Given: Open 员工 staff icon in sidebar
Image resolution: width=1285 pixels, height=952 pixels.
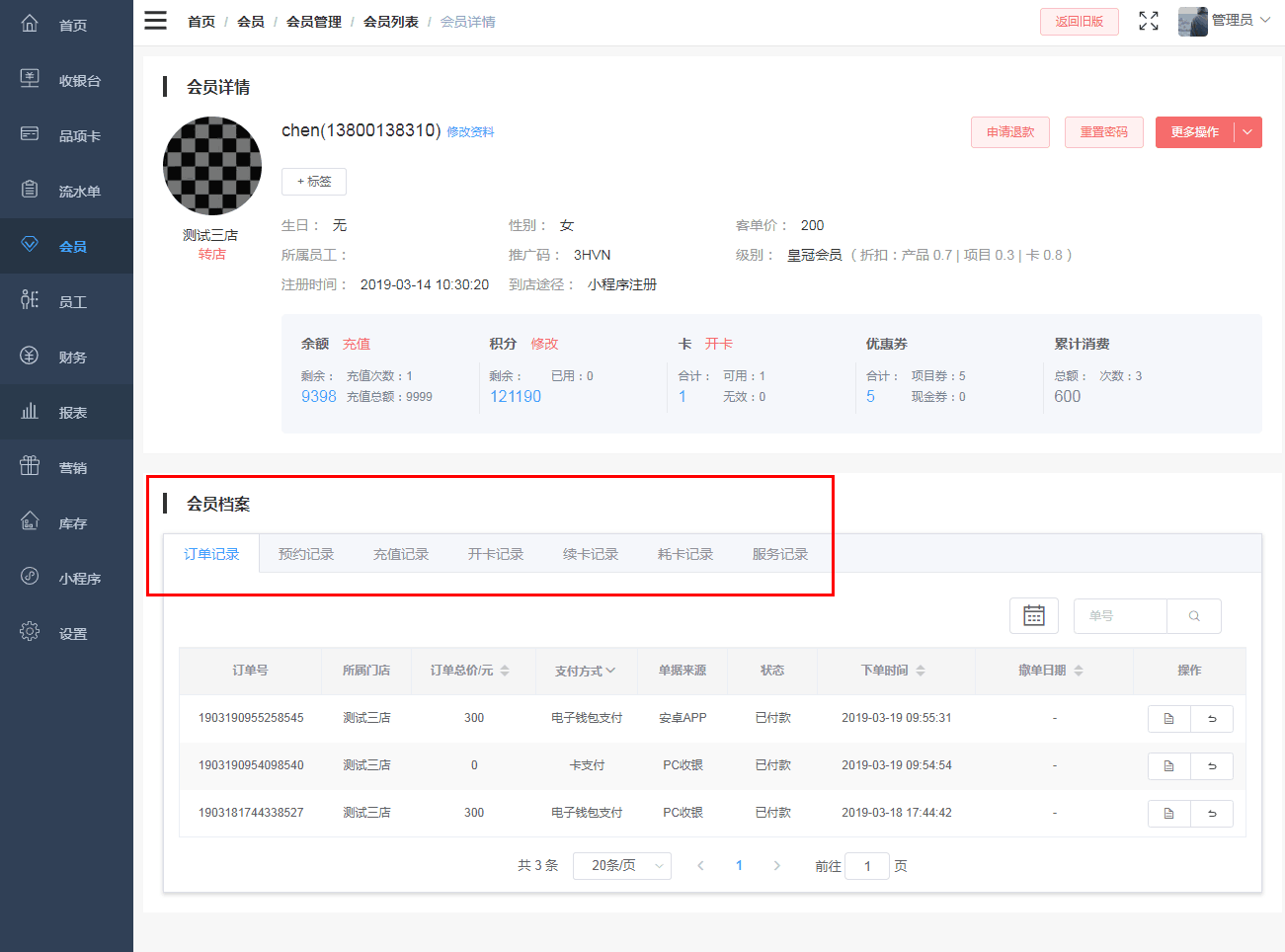Looking at the screenshot, I should click(x=30, y=299).
